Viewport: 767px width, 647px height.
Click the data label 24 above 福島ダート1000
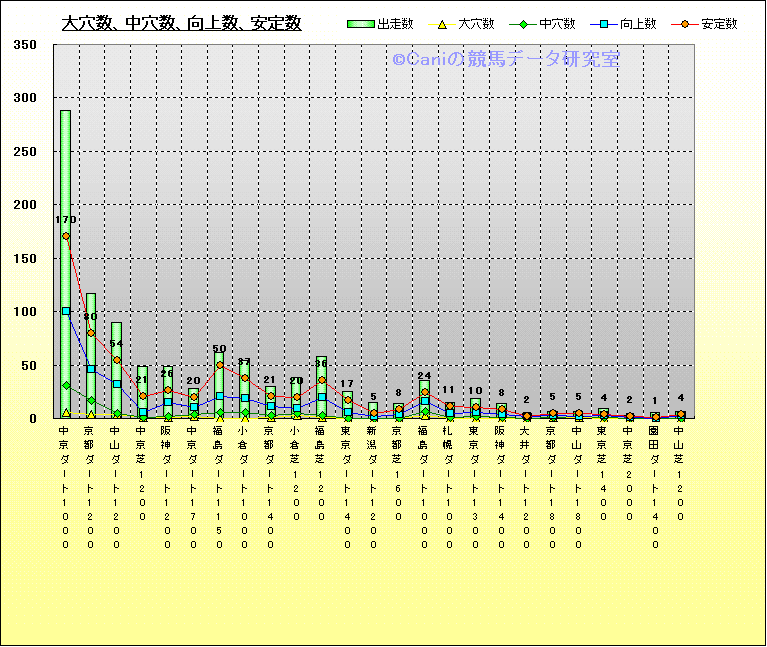[424, 377]
